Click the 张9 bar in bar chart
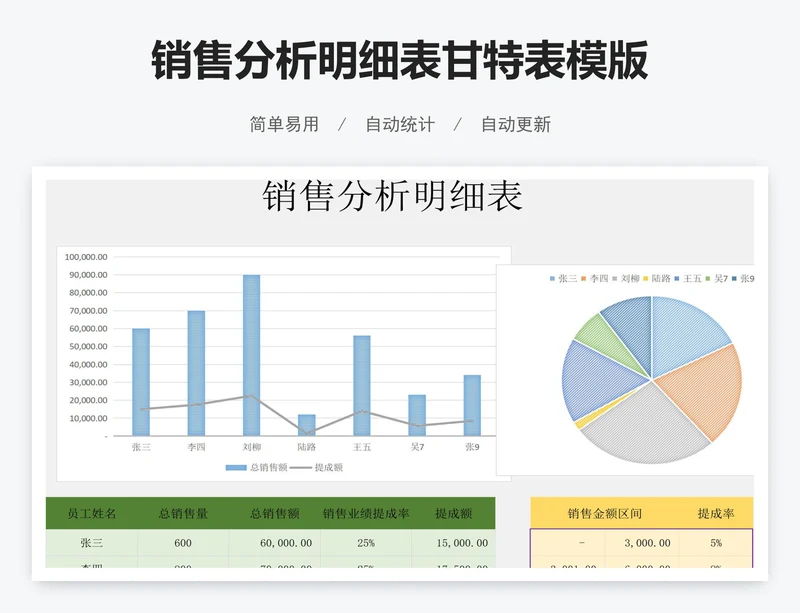800x613 pixels. coord(472,405)
